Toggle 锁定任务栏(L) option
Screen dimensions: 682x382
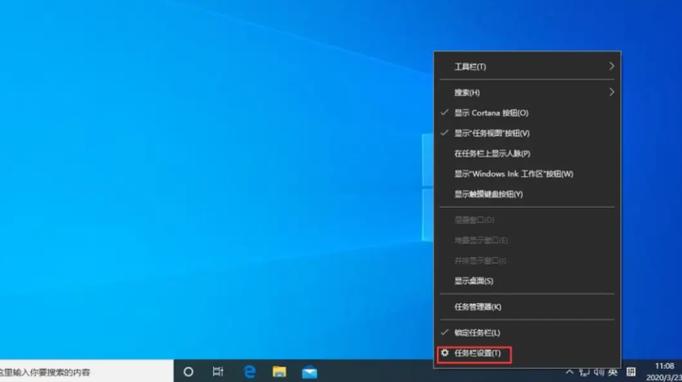(527, 332)
